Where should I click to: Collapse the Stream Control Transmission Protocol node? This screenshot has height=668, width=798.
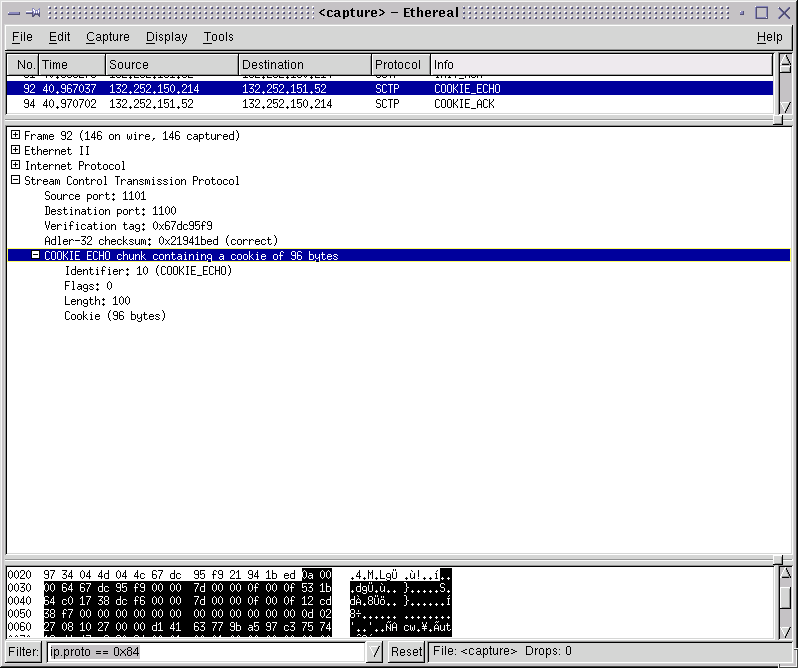[16, 181]
